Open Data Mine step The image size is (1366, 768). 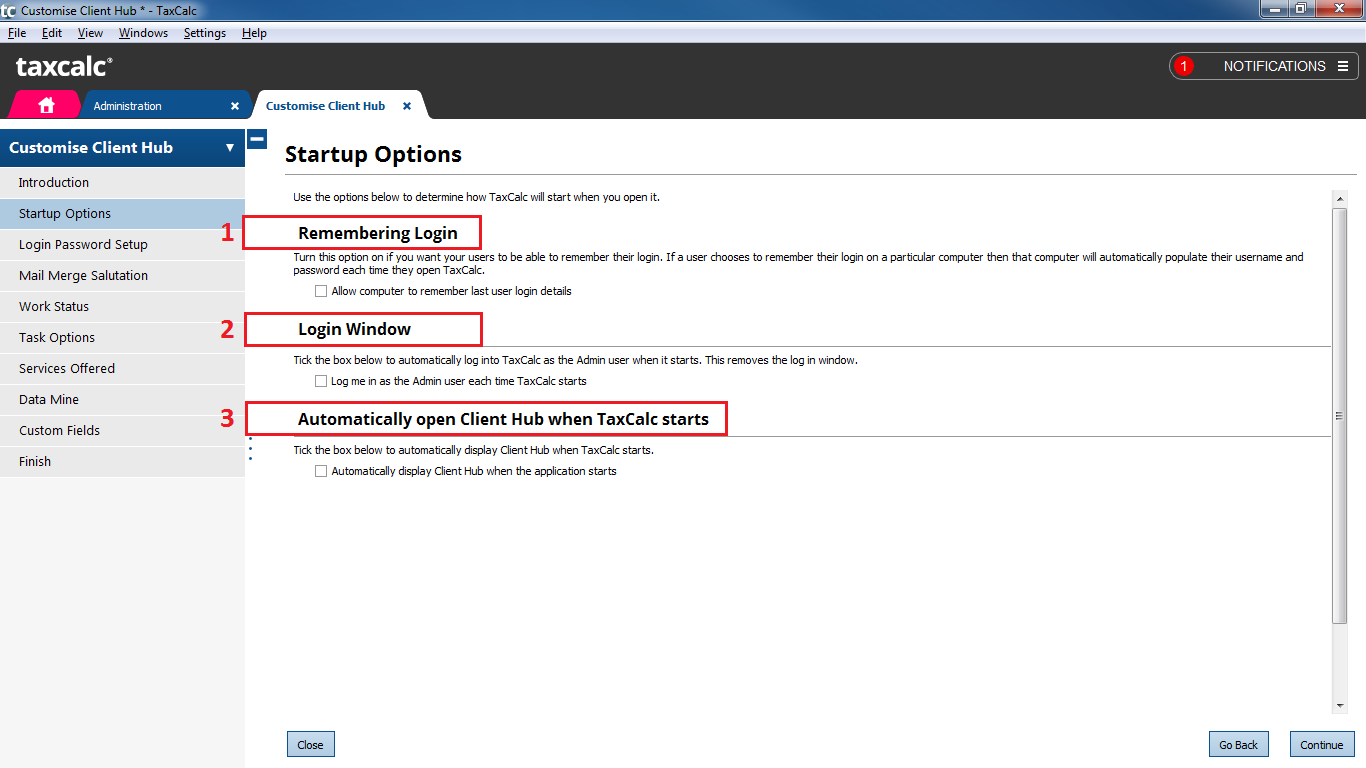[122, 400]
